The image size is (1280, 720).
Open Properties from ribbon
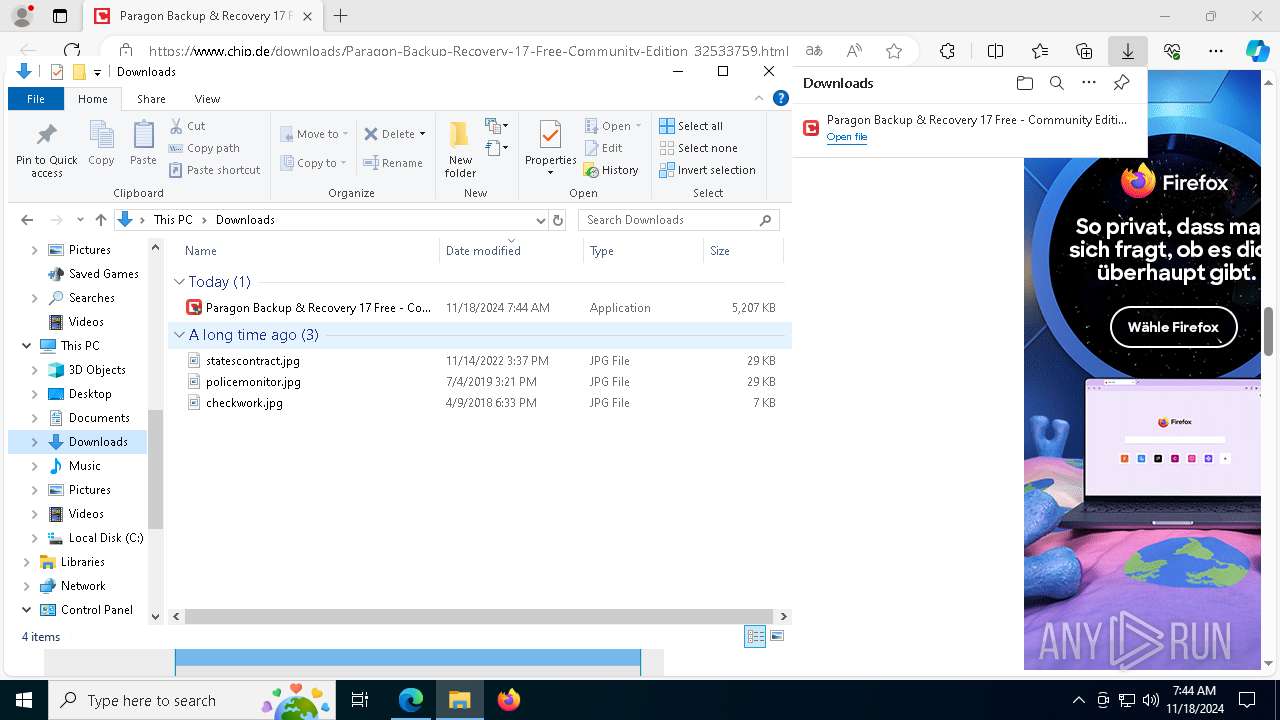(551, 148)
